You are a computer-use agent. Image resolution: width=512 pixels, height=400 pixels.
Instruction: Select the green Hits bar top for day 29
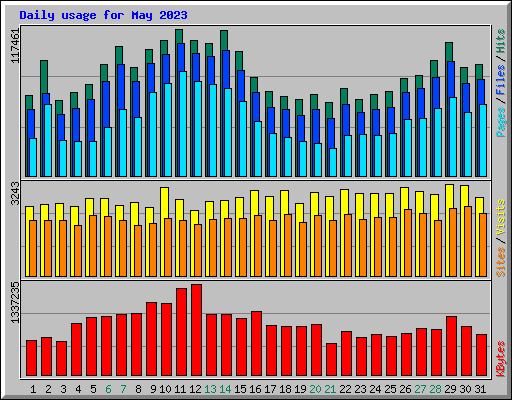point(449,52)
